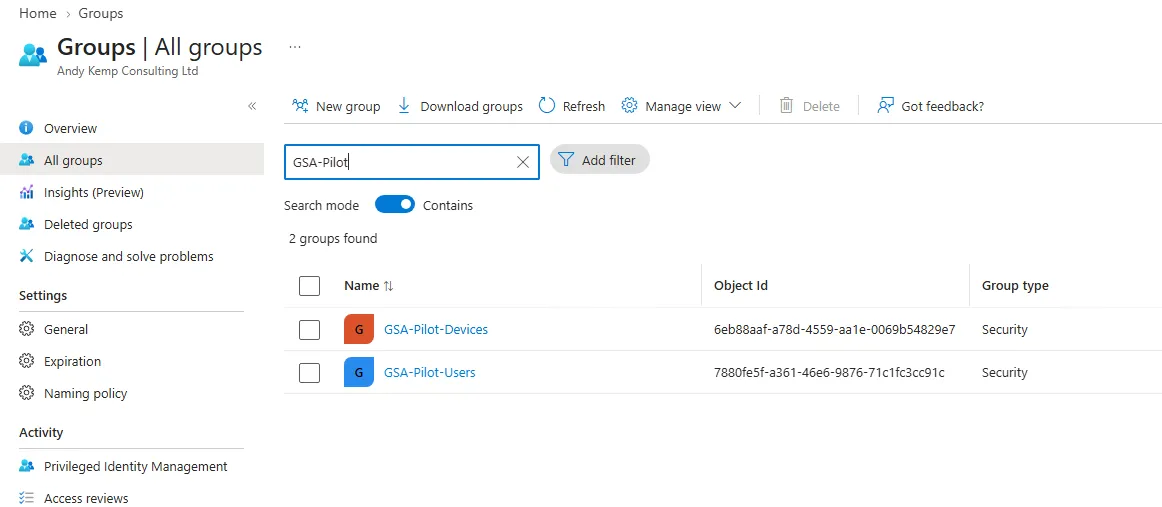This screenshot has height=507, width=1162.
Task: Click the Manage view gear icon
Action: [x=629, y=106]
